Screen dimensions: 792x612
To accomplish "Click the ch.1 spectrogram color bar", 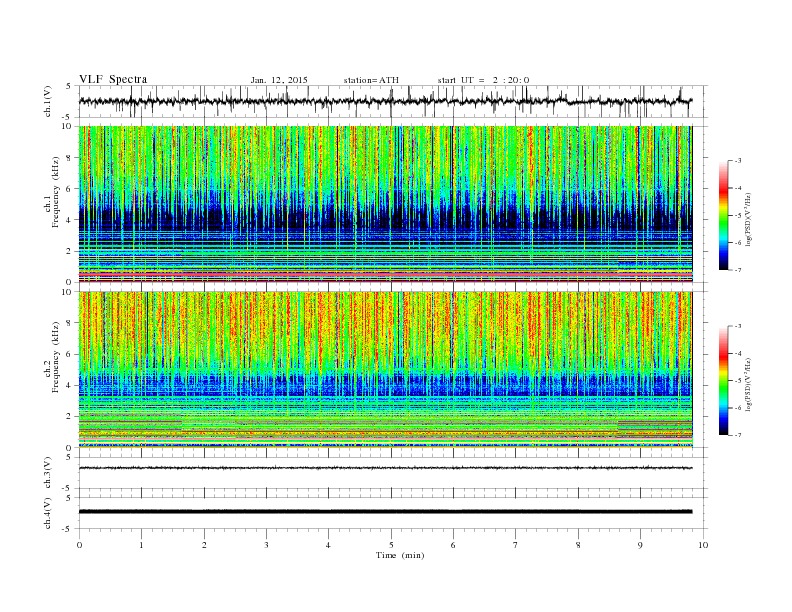I will point(724,216).
